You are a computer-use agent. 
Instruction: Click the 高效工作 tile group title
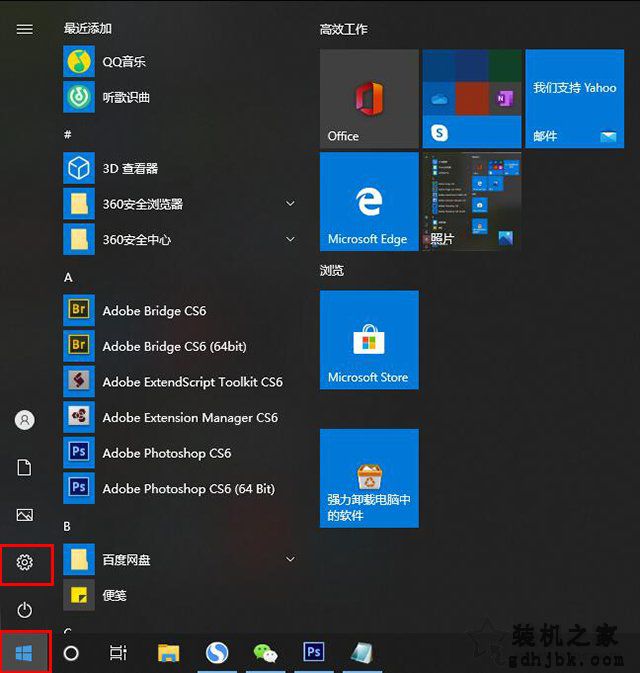pos(343,30)
